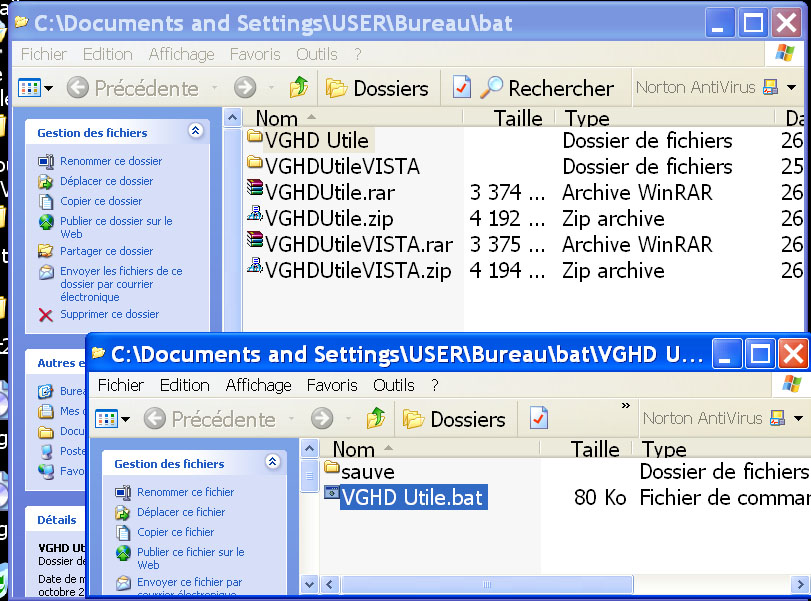Open Outils menu in front window
Screen dimensions: 811x601
tap(394, 385)
